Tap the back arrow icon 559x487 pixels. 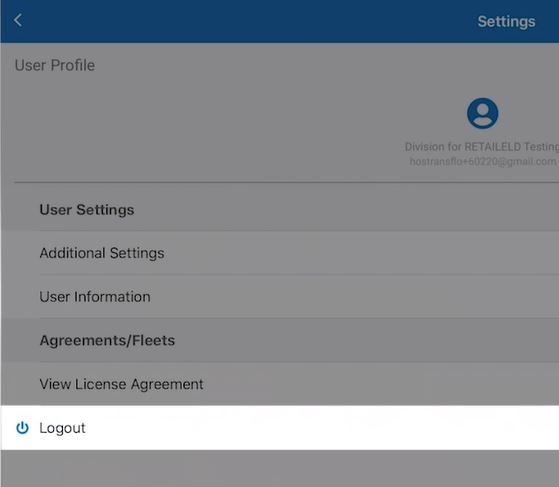point(18,20)
